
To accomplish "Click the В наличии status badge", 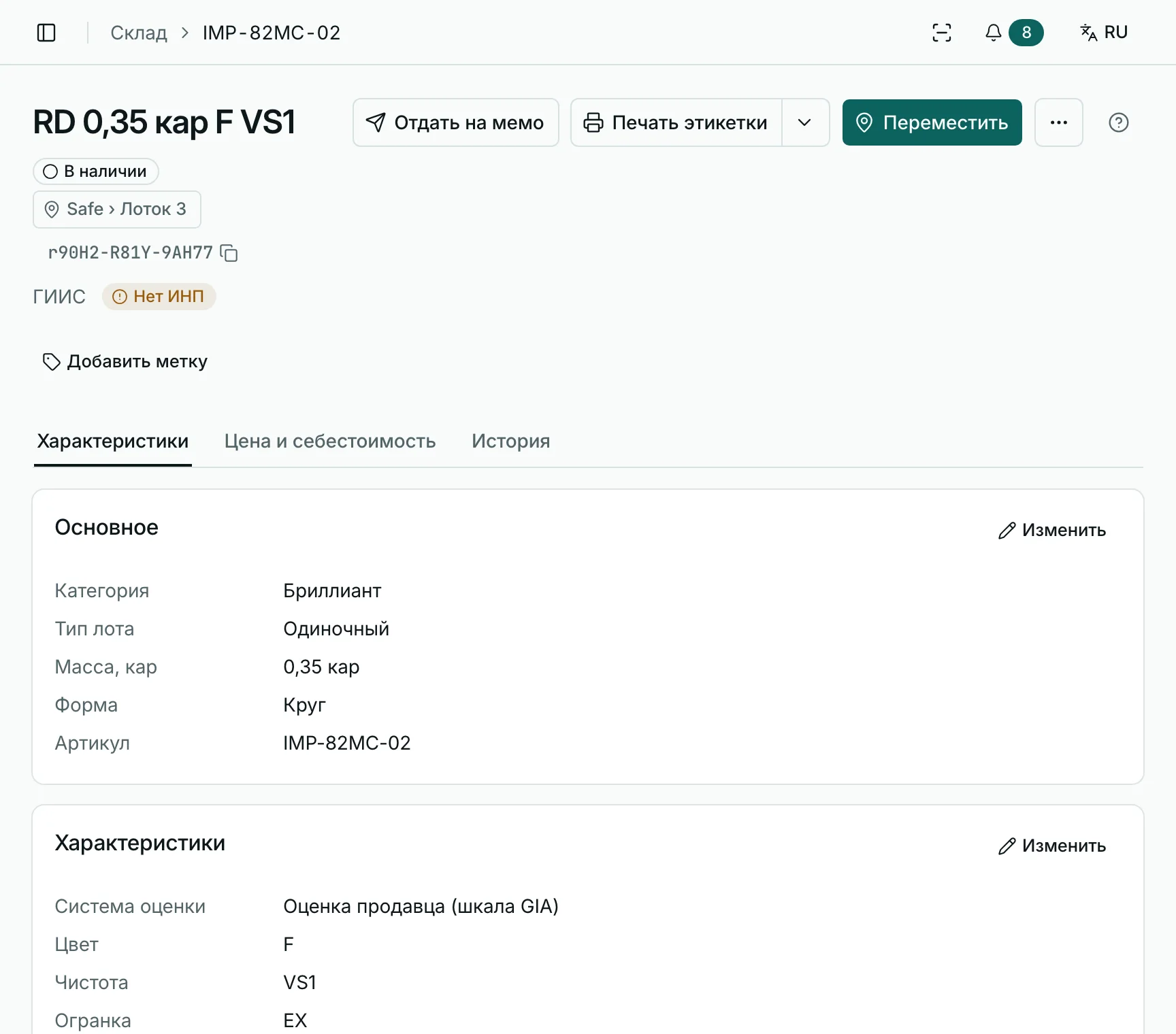I will 96,171.
